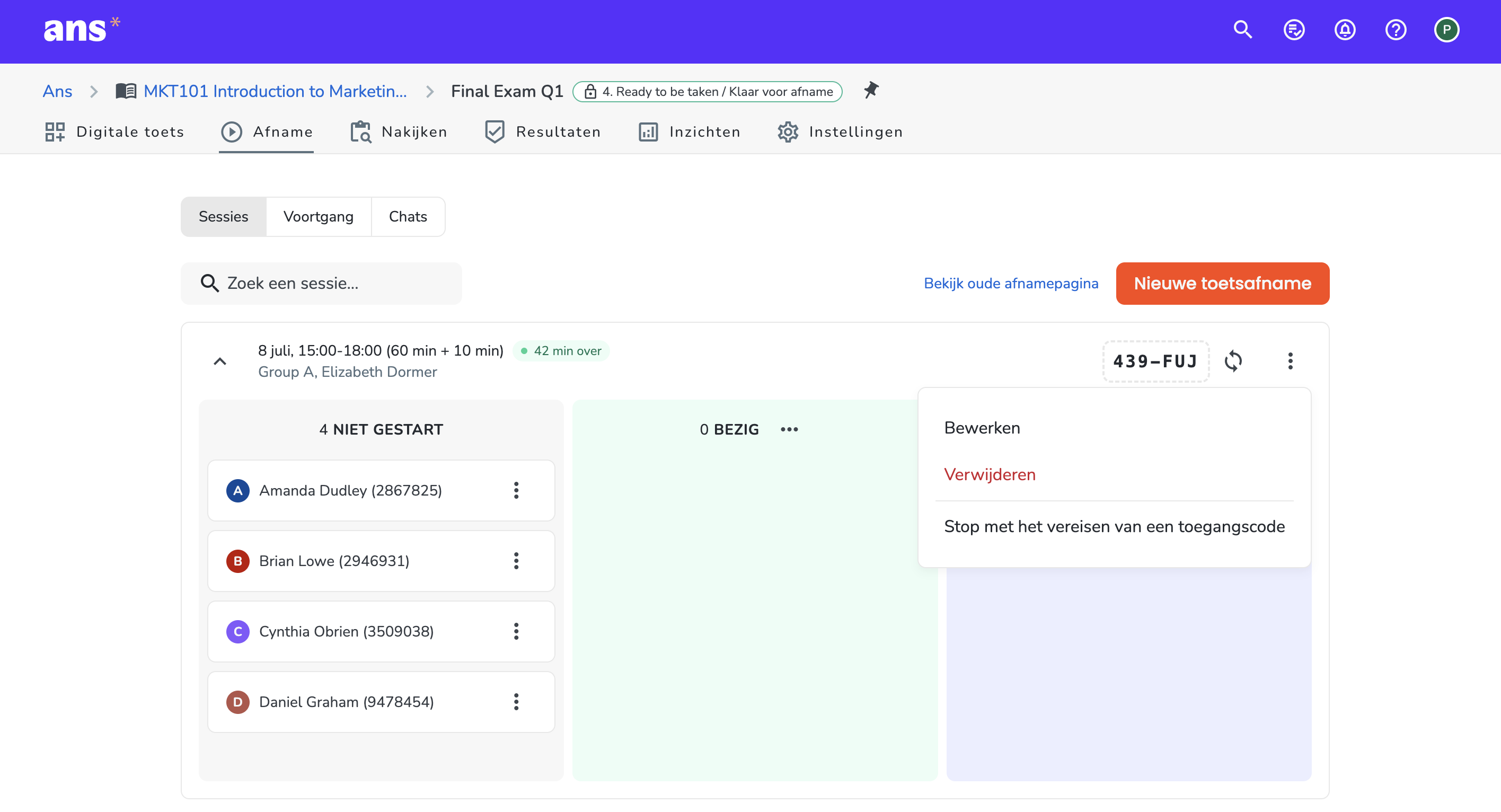This screenshot has width=1501, height=812.
Task: Open the notifications bell icon
Action: click(x=1344, y=30)
